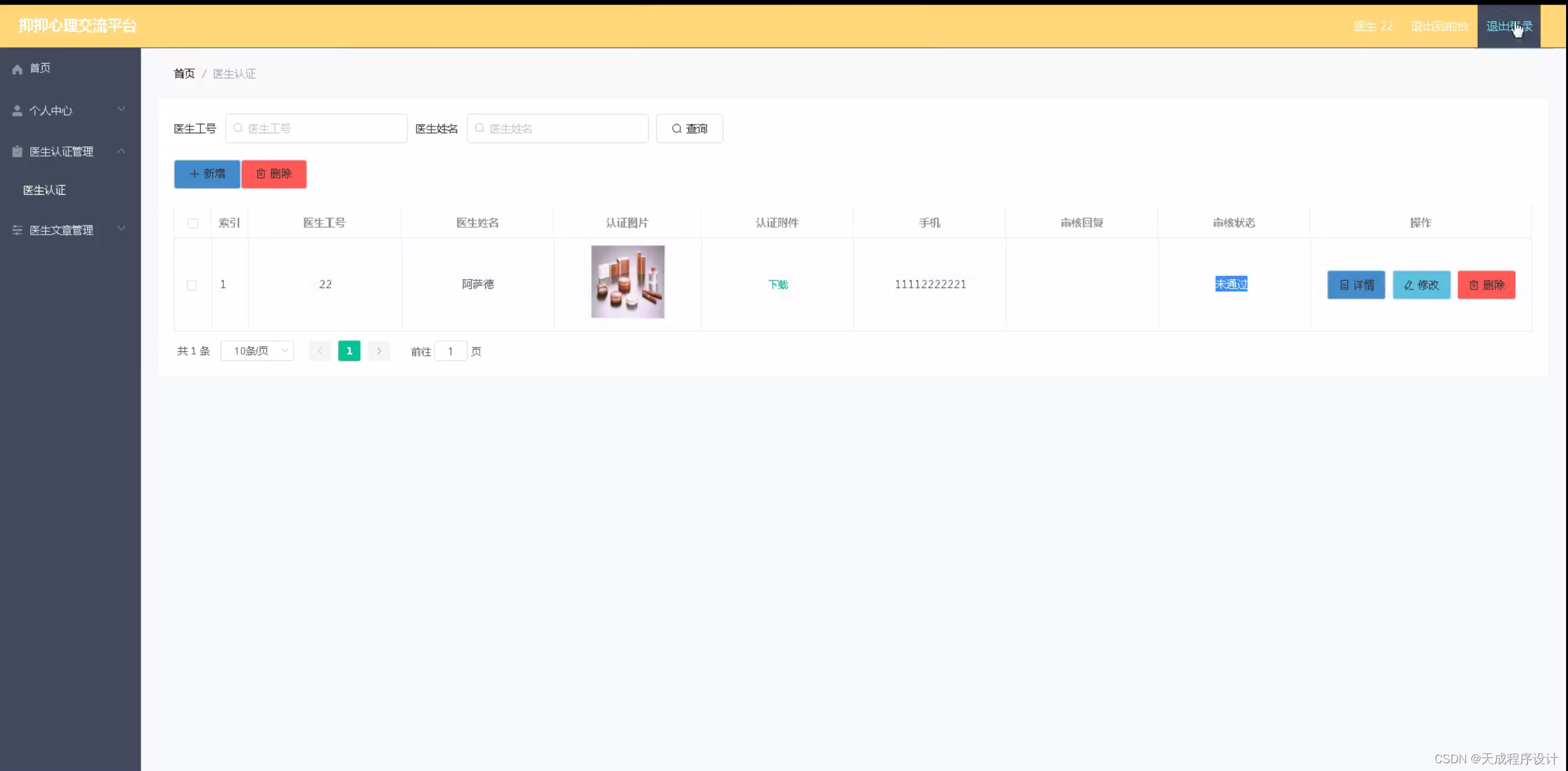
Task: Click the 个人中心 person icon
Action: coord(17,110)
